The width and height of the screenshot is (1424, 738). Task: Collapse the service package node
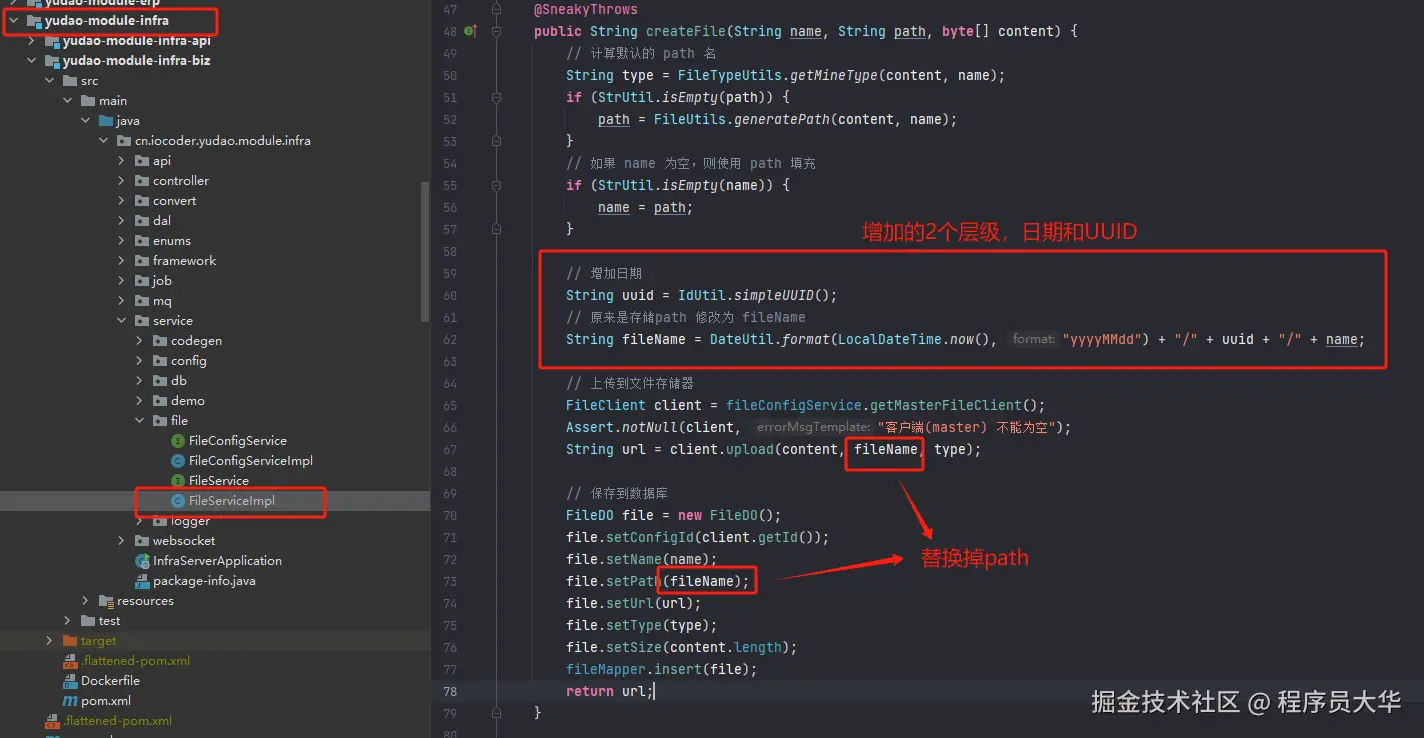121,321
